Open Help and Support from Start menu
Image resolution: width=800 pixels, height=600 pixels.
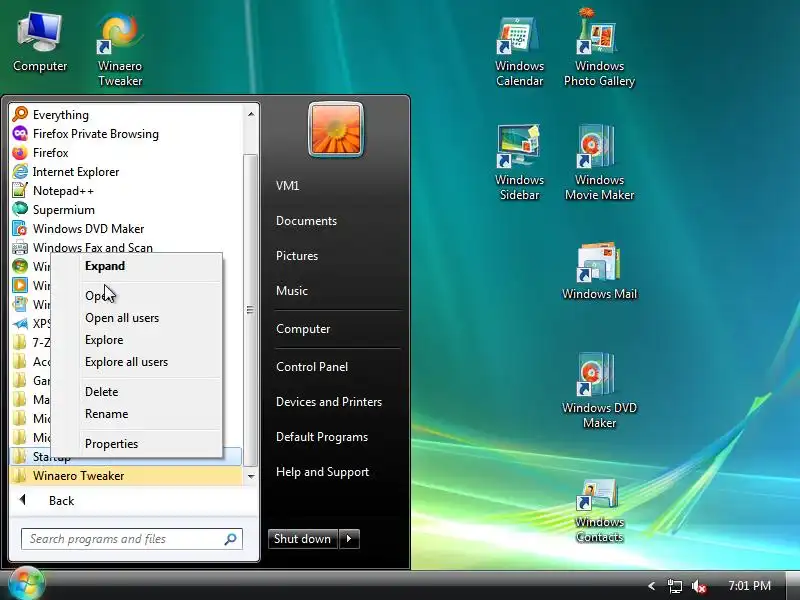[x=338, y=472]
